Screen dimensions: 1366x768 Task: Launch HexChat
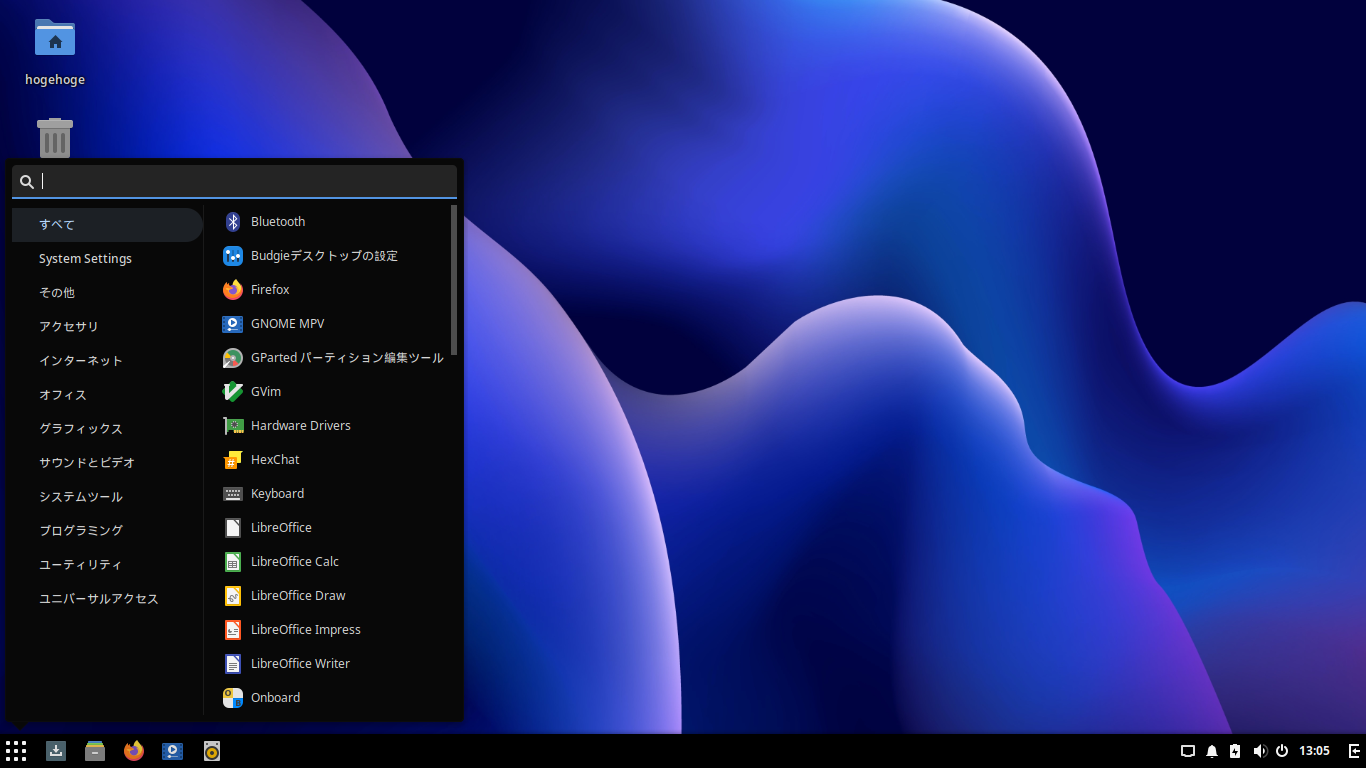(328, 460)
